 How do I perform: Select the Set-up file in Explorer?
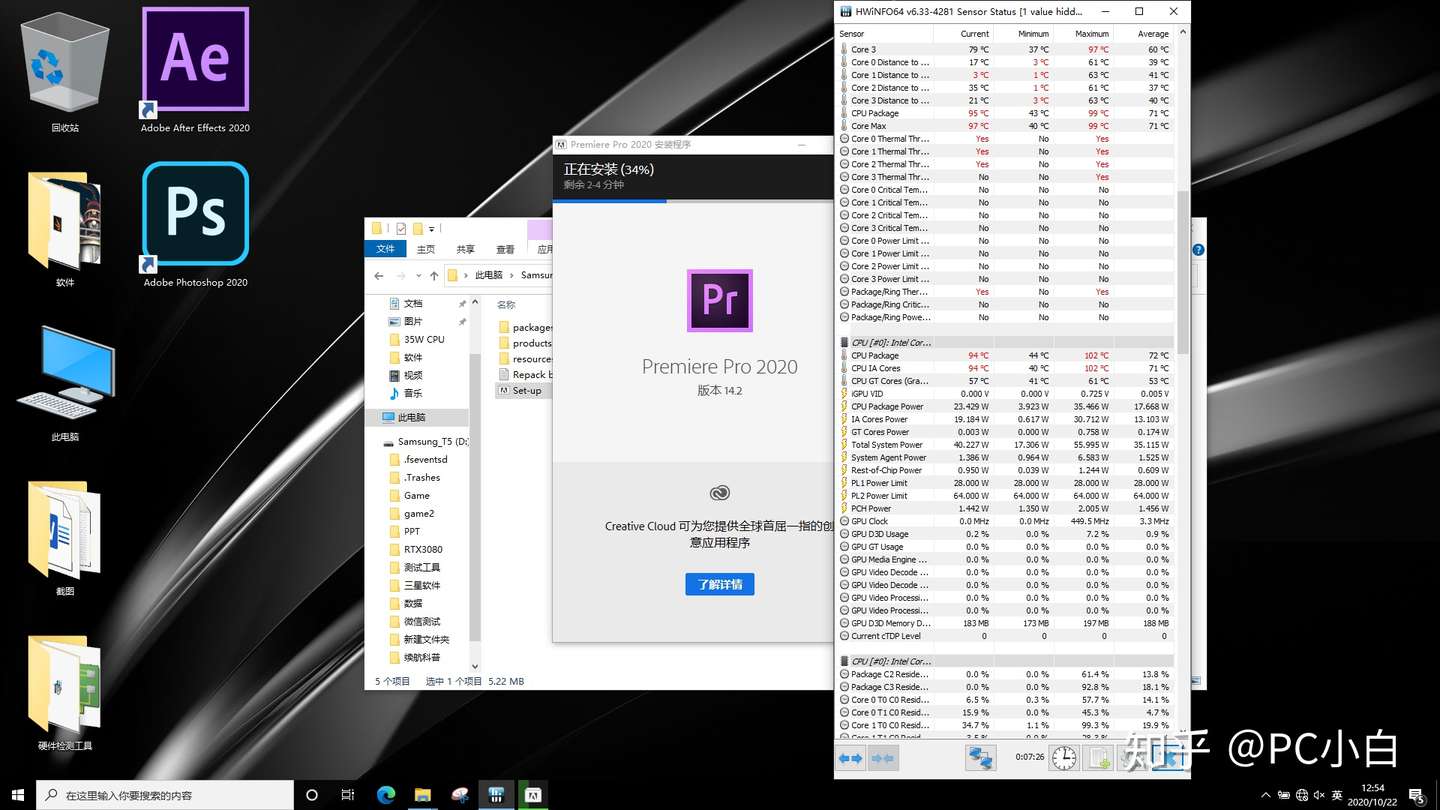click(x=526, y=390)
